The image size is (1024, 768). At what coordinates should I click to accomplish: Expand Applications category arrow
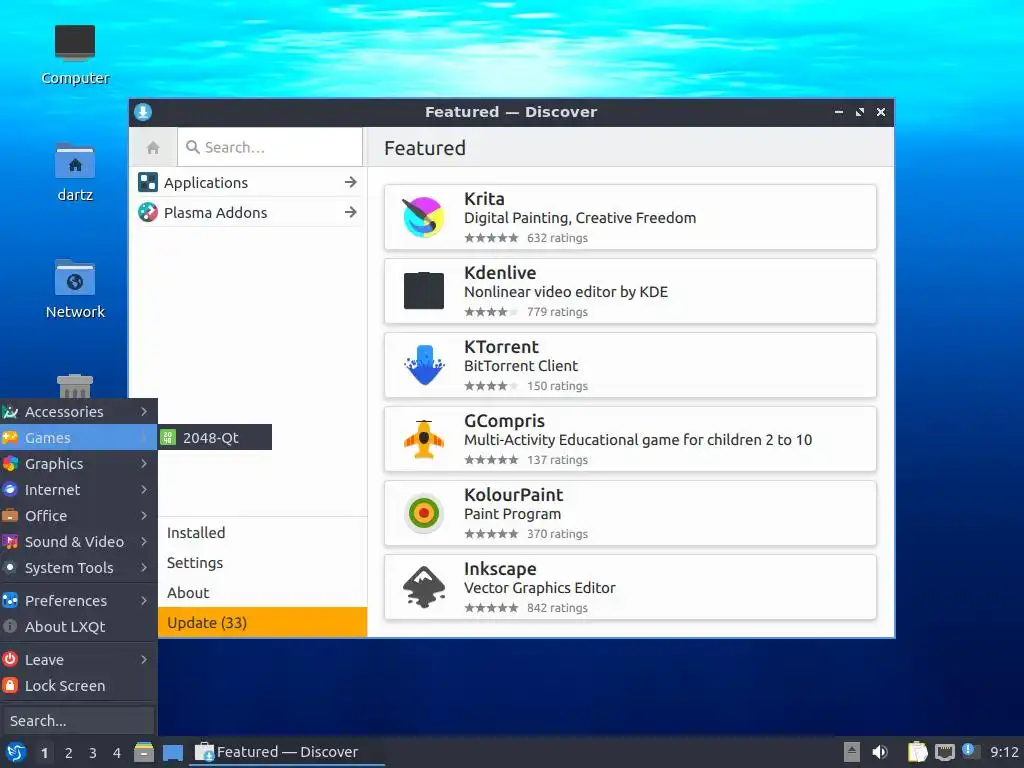point(351,182)
